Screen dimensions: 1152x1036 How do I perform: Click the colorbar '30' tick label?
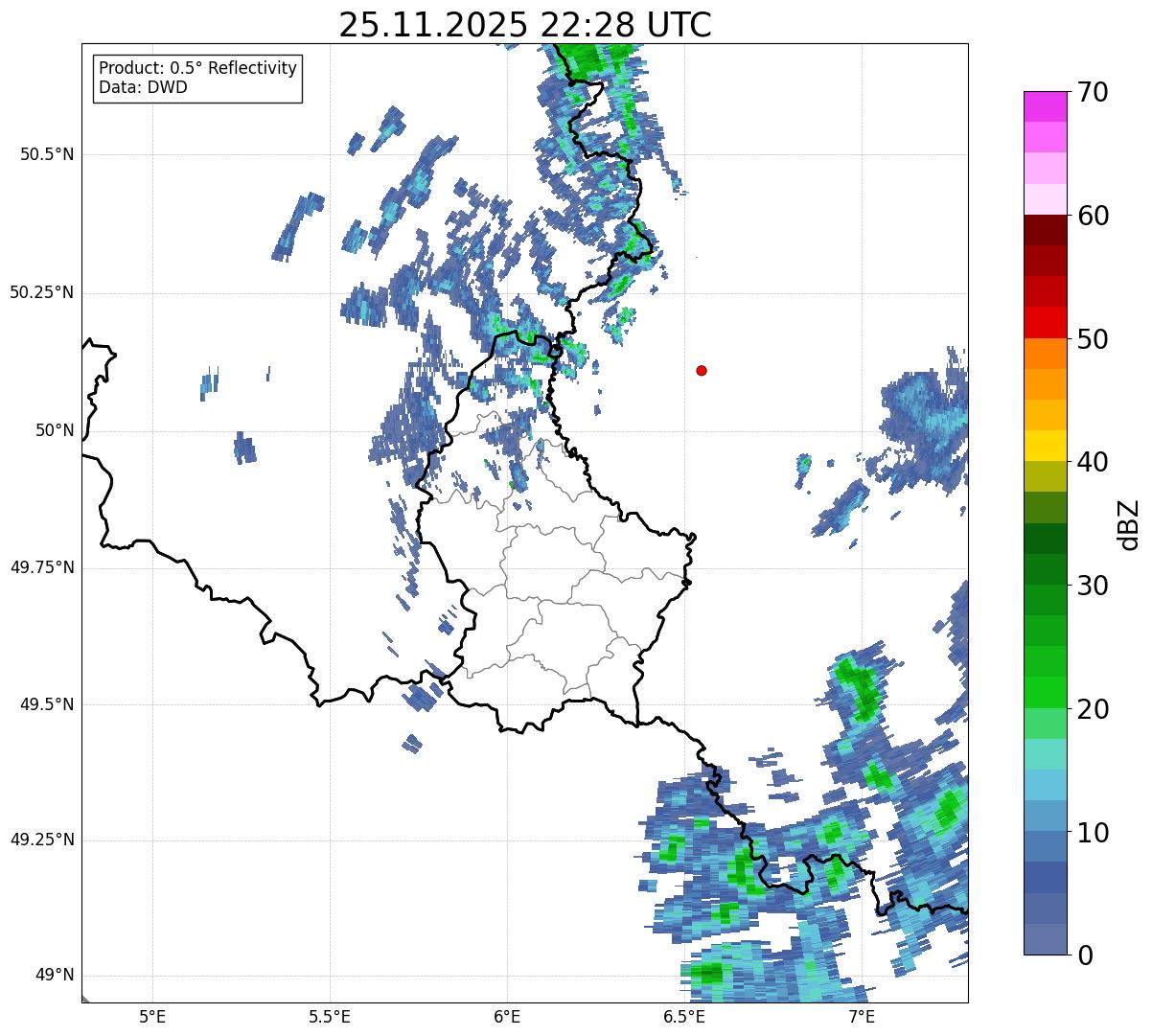1093,586
